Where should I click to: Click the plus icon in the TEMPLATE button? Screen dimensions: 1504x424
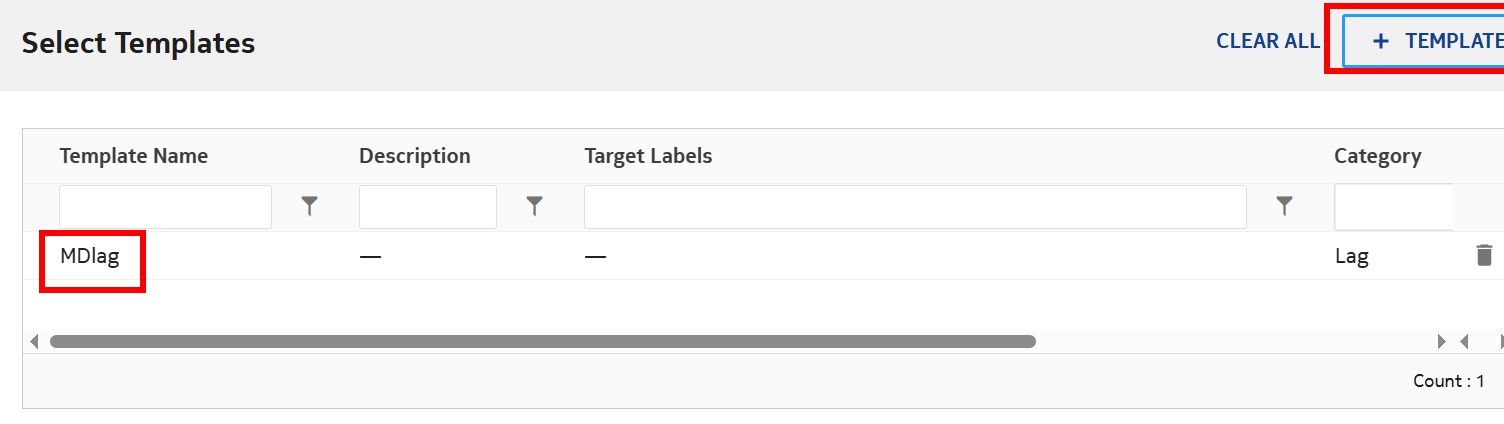[x=1381, y=41]
